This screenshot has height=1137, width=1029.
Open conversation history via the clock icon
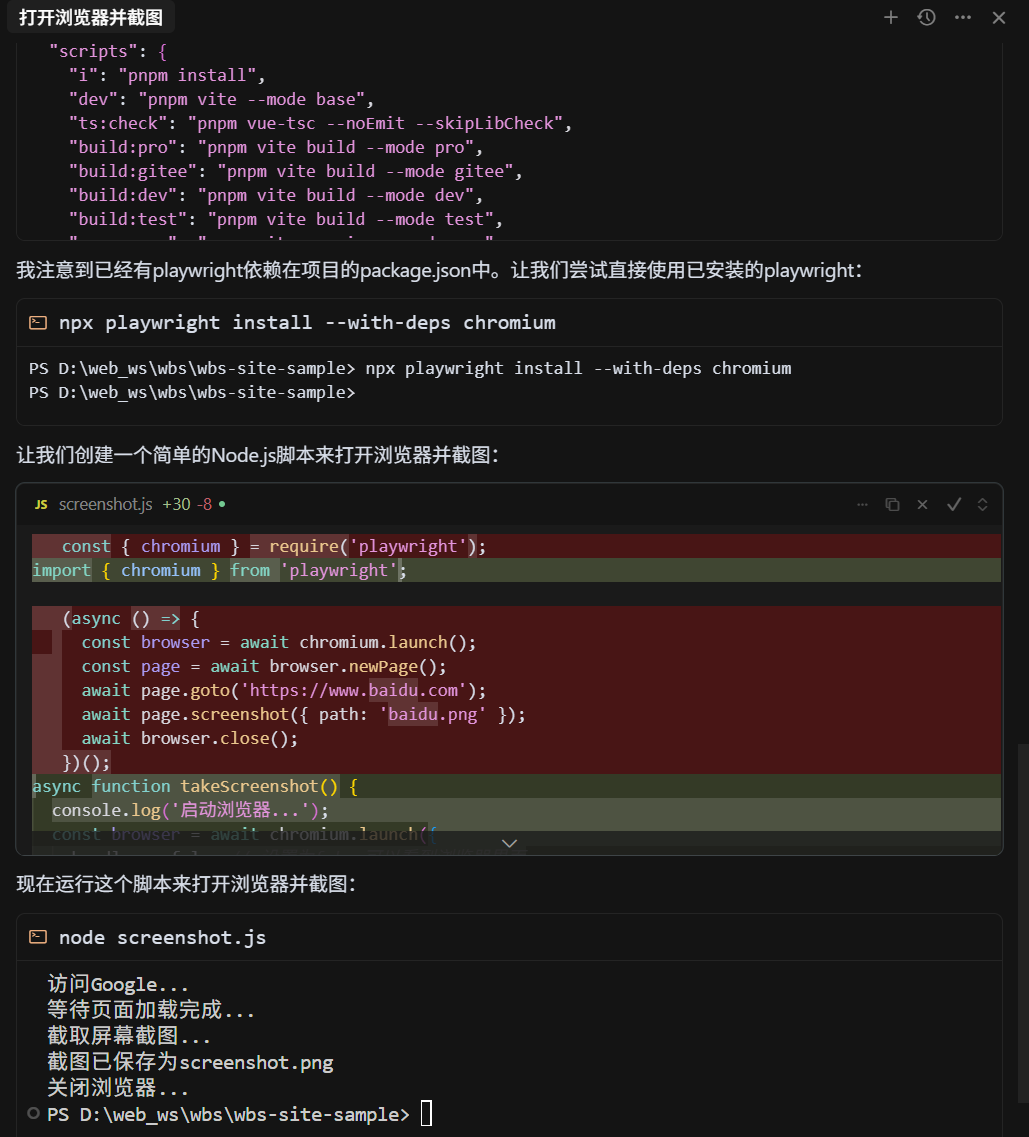pos(925,17)
